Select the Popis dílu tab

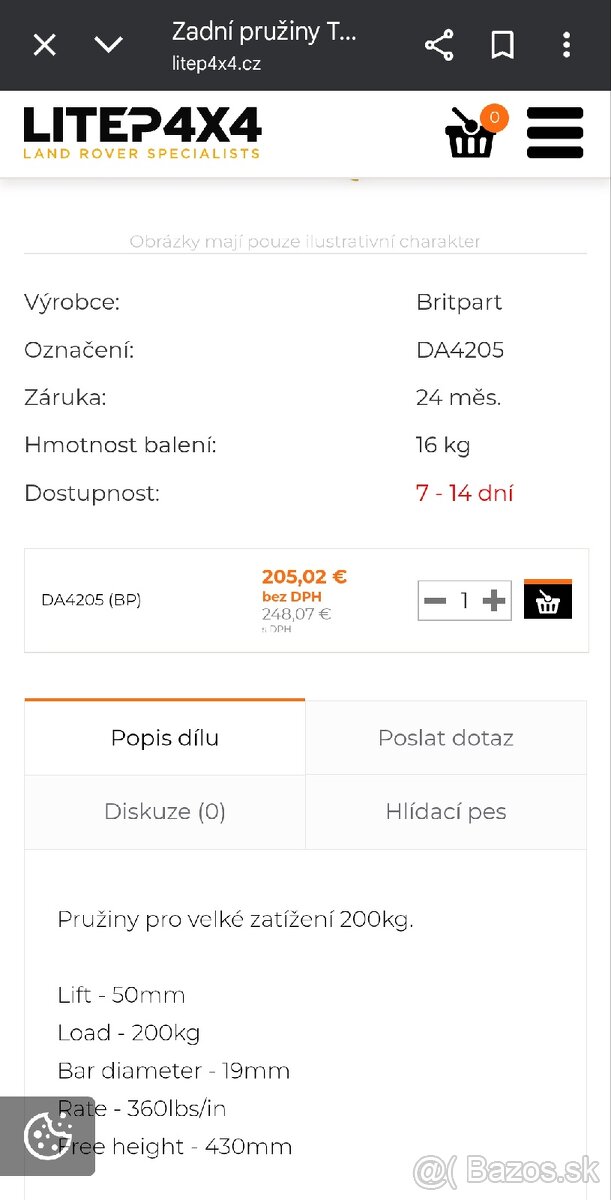click(x=165, y=738)
